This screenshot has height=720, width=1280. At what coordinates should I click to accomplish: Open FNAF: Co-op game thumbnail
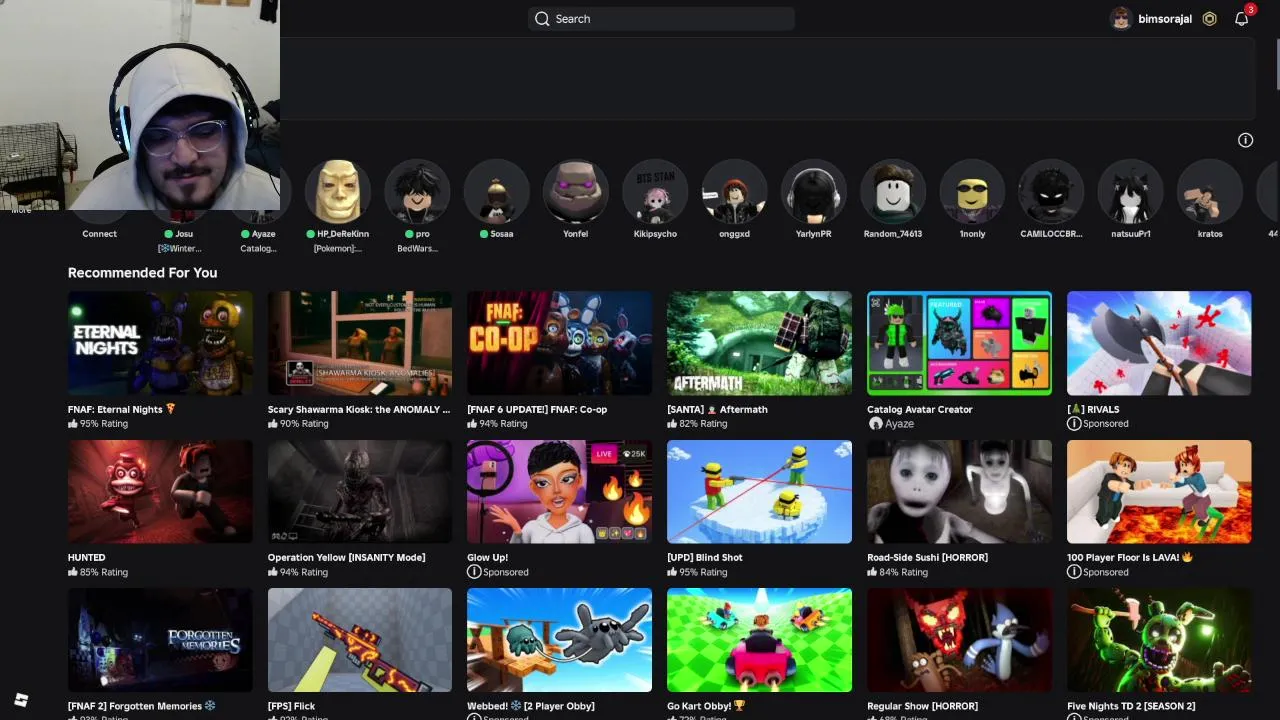559,343
